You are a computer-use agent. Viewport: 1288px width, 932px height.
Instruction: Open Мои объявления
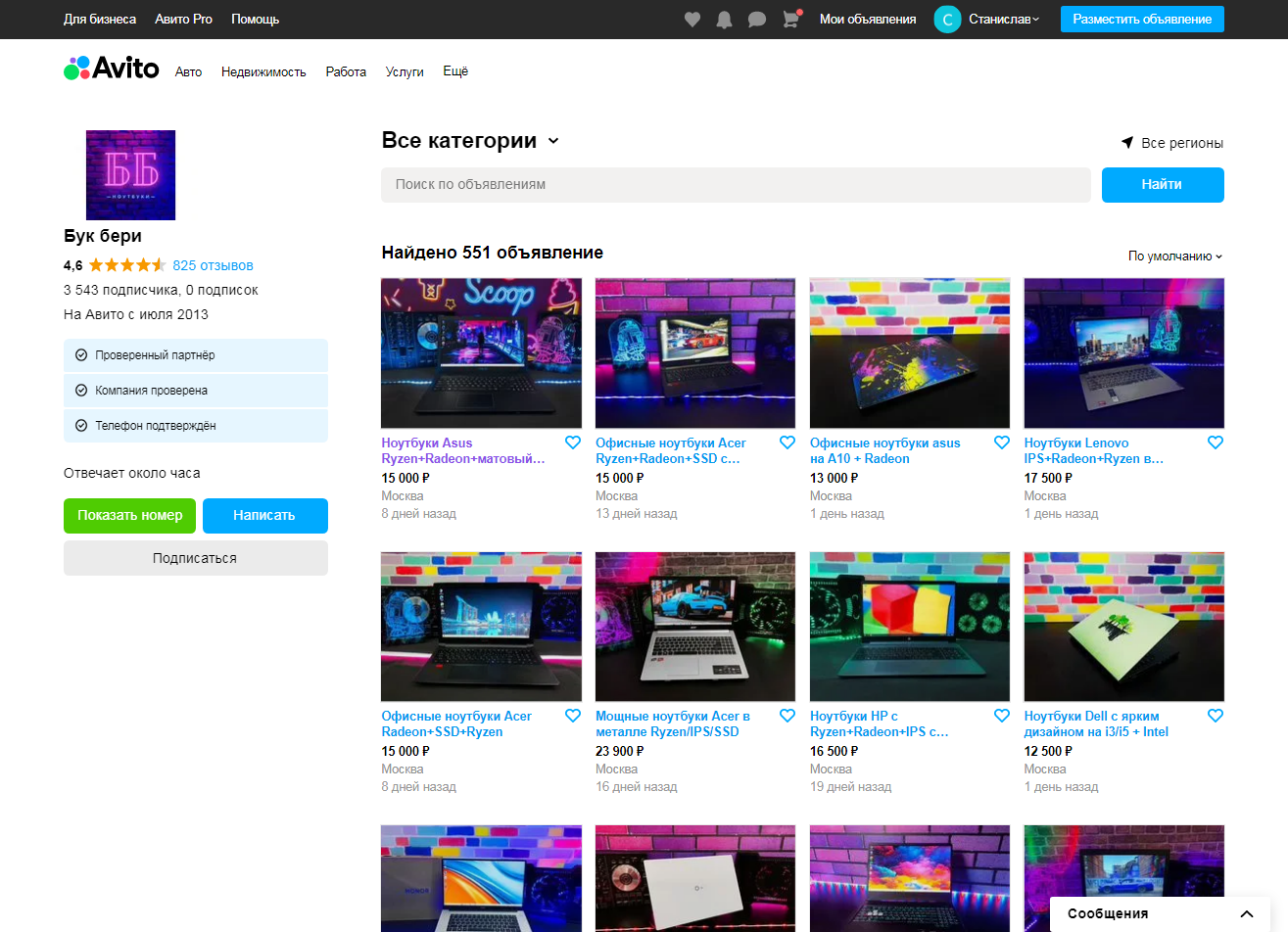[x=868, y=20]
